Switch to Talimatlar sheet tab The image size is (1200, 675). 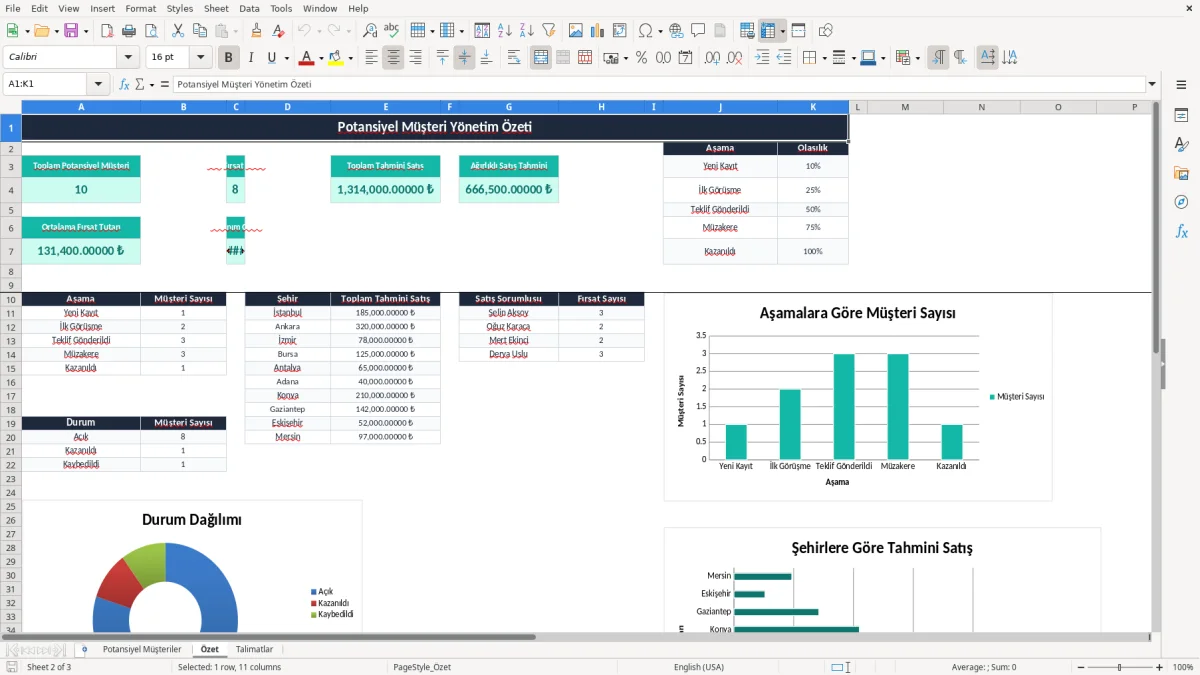pyautogui.click(x=254, y=649)
